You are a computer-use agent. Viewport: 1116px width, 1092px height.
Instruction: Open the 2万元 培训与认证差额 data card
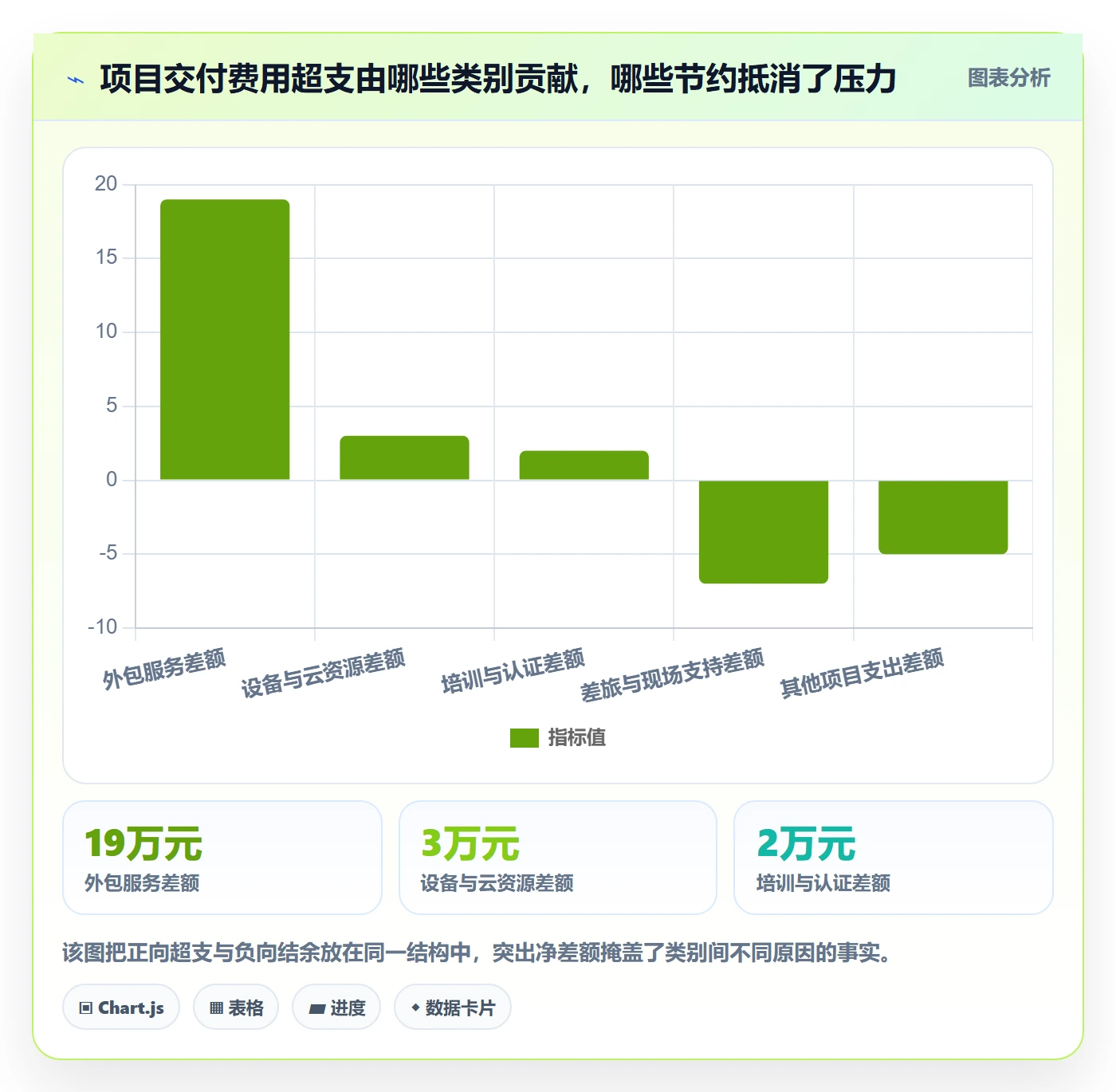[x=894, y=858]
